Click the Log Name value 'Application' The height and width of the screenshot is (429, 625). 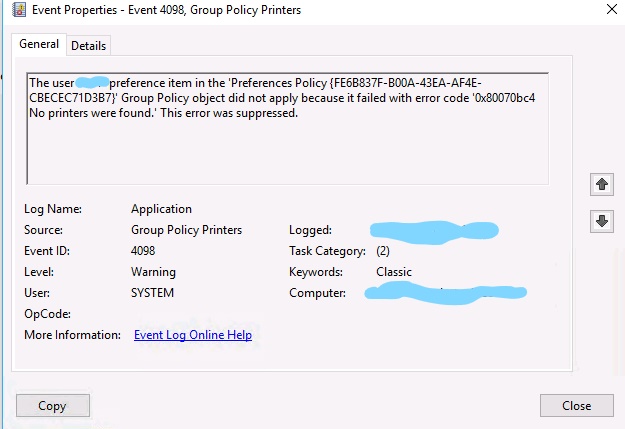161,209
